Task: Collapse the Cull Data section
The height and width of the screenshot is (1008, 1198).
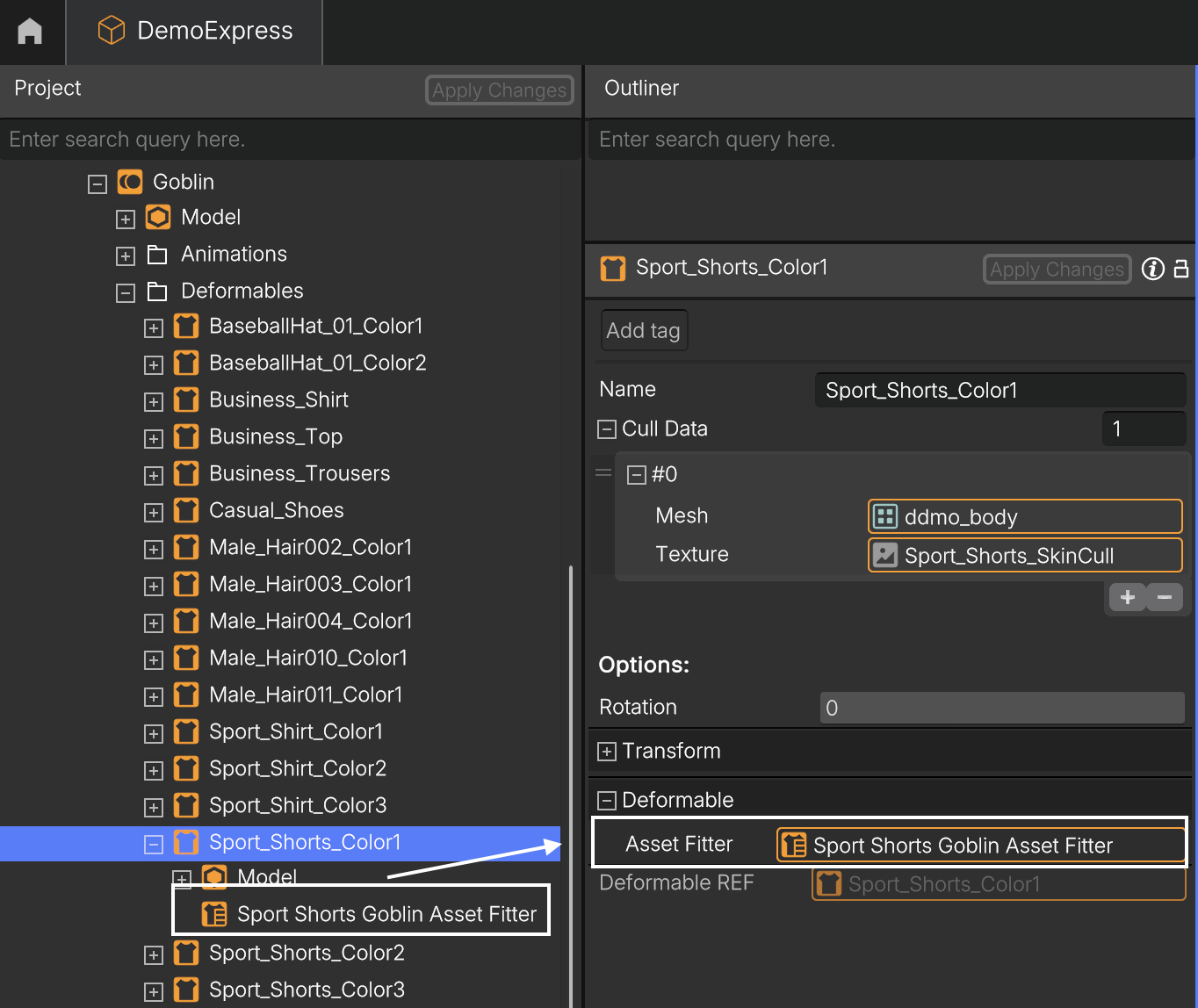Action: (x=607, y=429)
